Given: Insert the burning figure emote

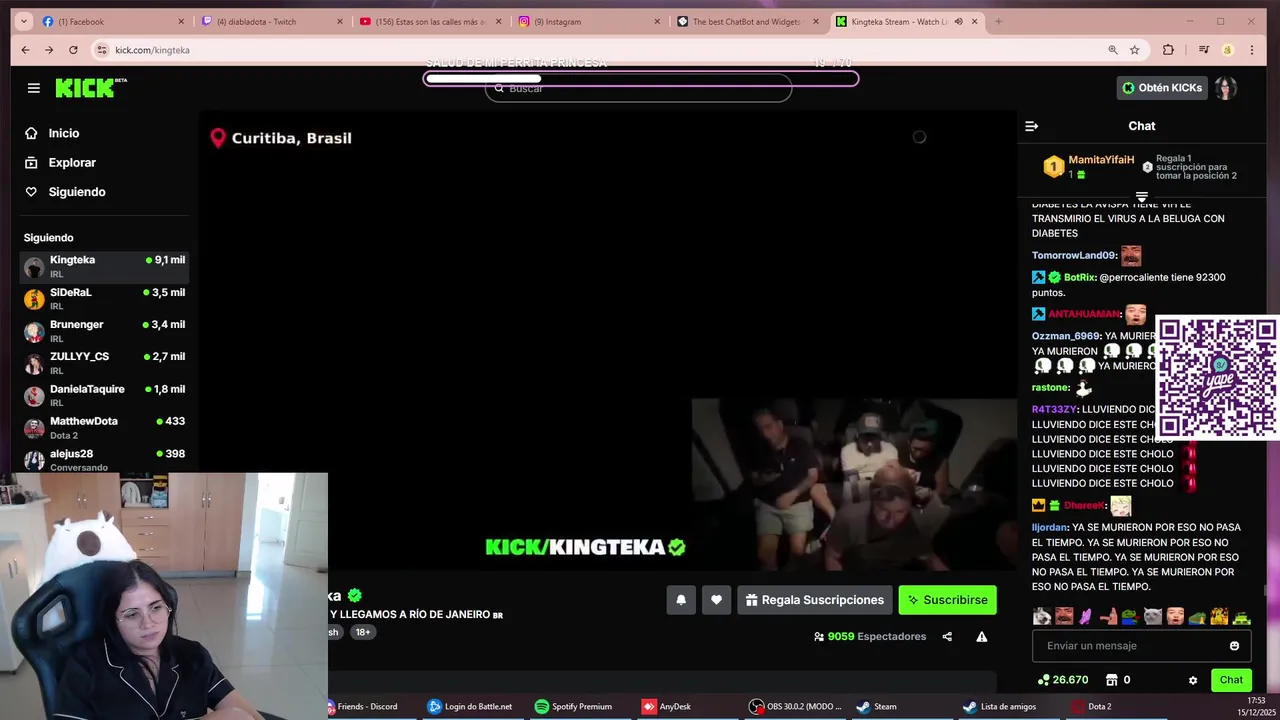Looking at the screenshot, I should (x=1219, y=617).
